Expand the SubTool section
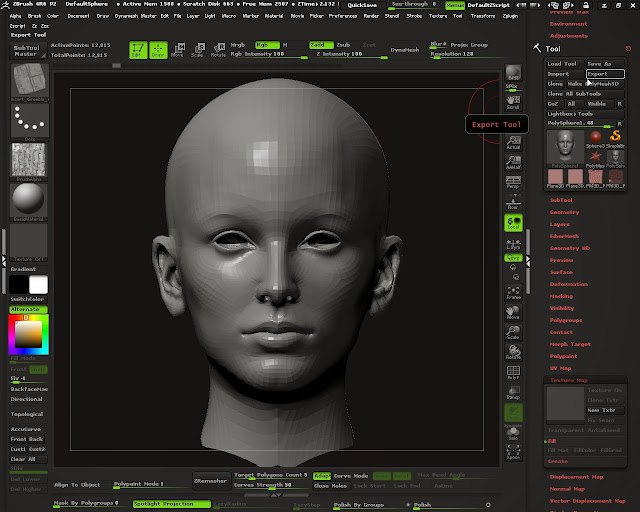640x512 pixels. 561,200
